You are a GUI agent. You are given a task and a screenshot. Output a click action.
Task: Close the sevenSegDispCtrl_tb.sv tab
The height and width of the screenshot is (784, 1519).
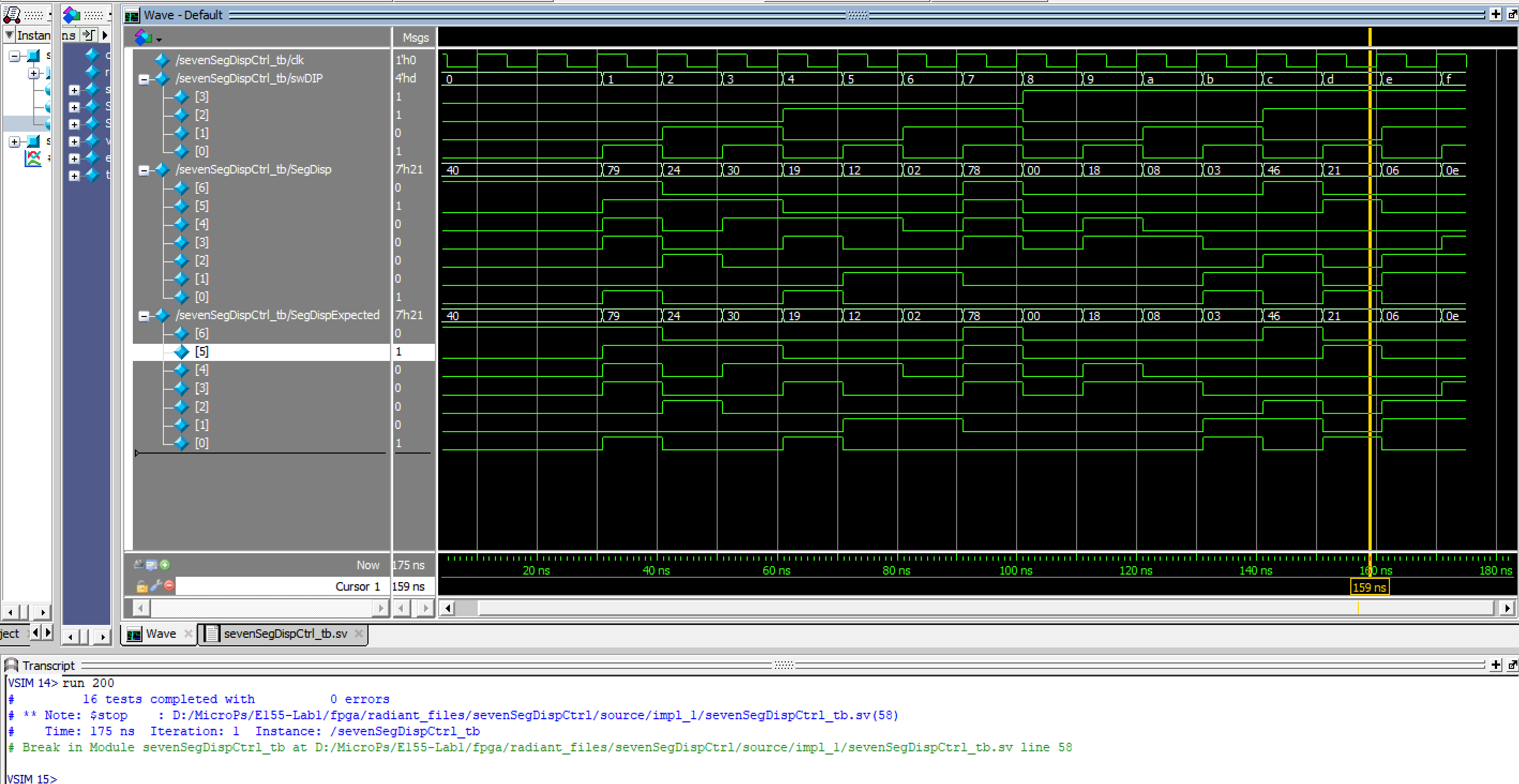pyautogui.click(x=358, y=634)
